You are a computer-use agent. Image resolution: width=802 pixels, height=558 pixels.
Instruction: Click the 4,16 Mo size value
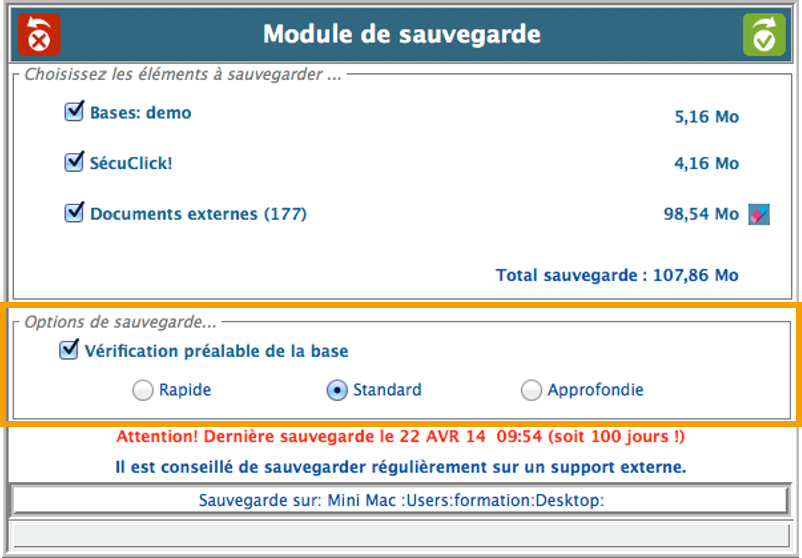tap(706, 164)
